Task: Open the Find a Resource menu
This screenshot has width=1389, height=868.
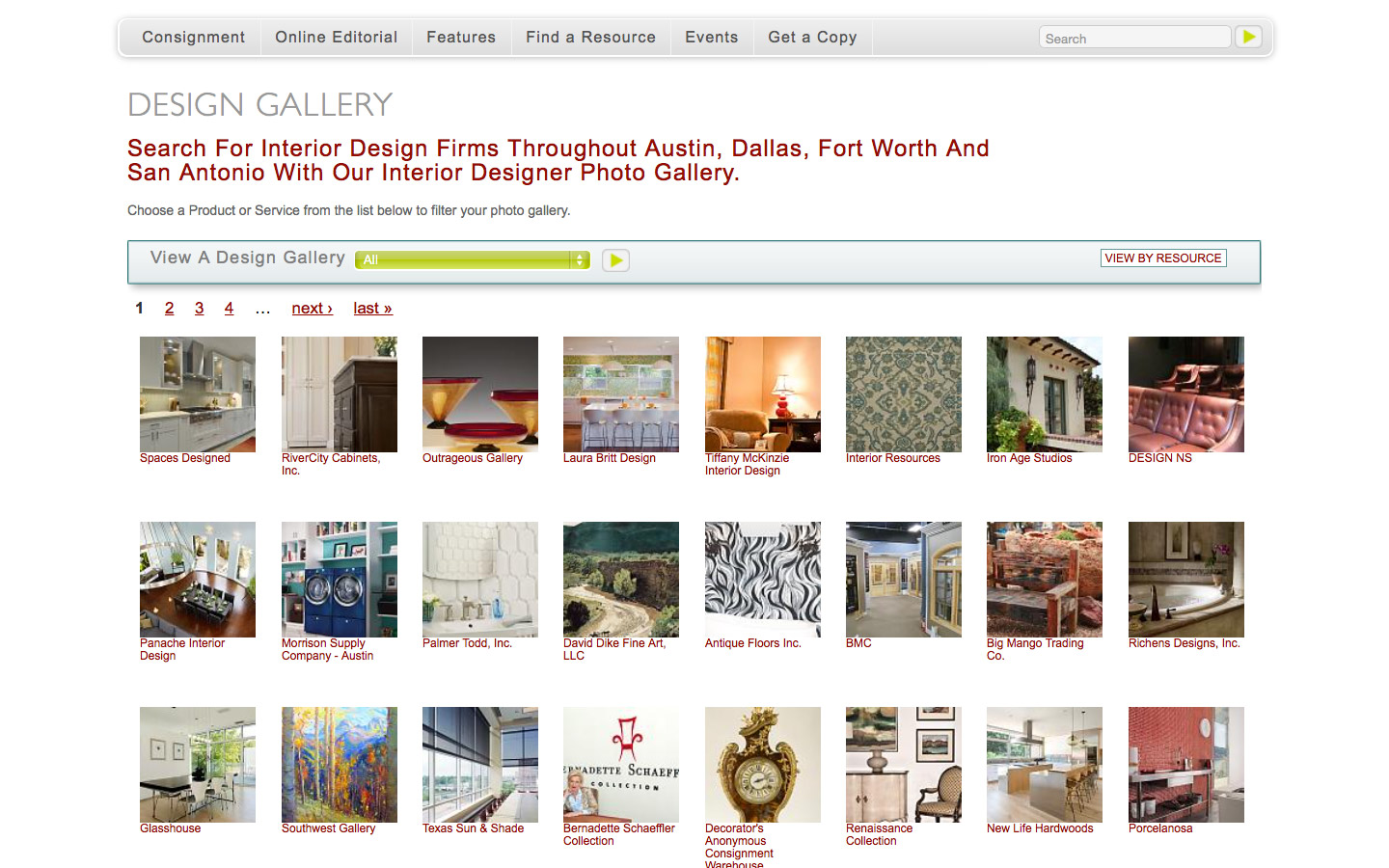Action: click(590, 38)
